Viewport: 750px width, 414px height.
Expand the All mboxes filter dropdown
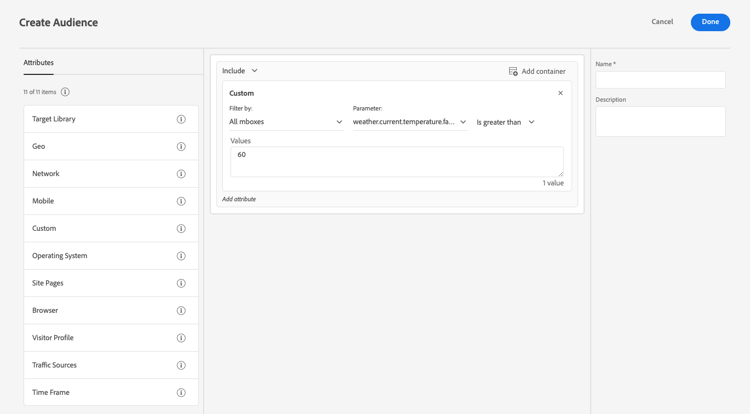coord(286,122)
